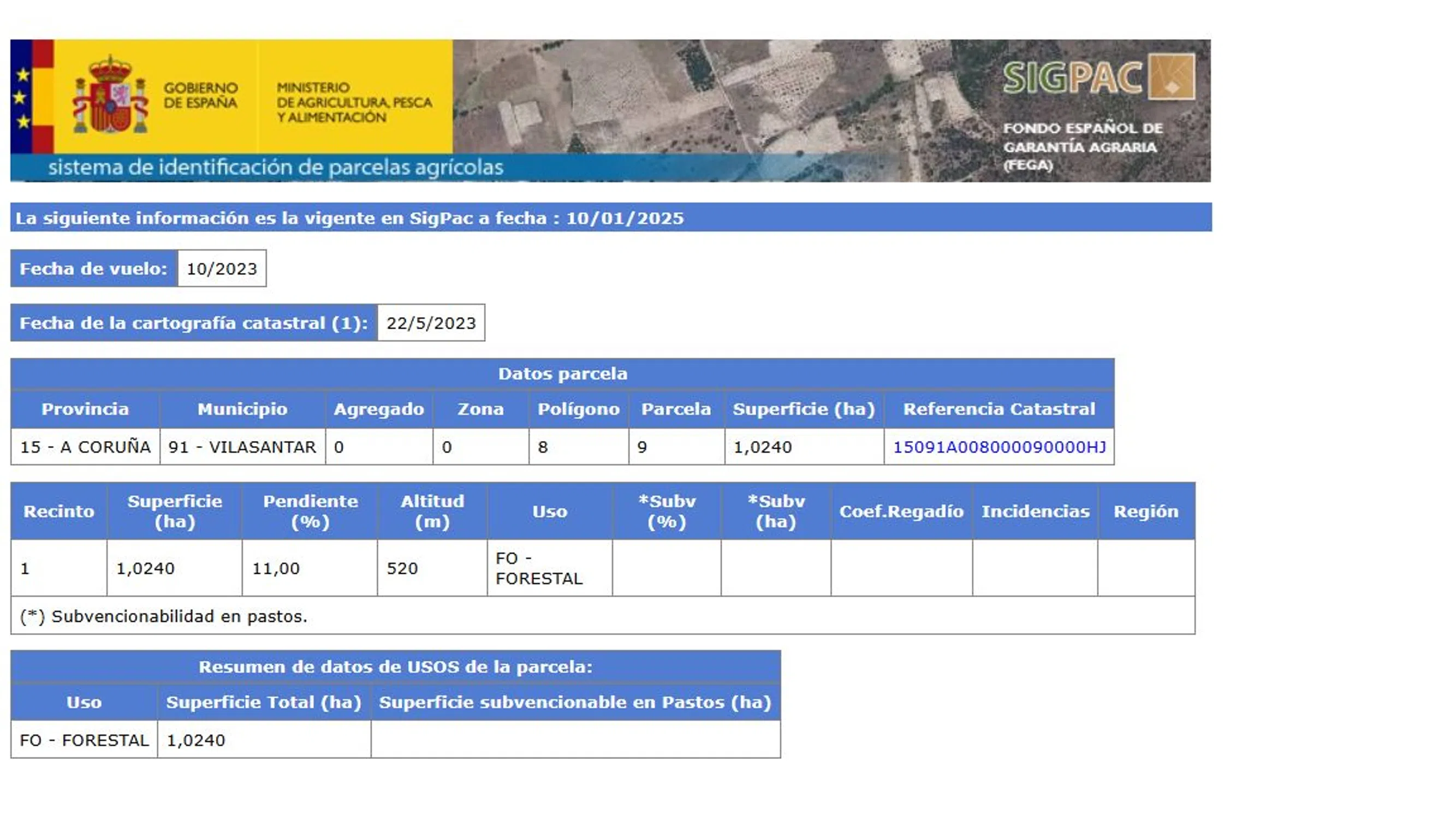The width and height of the screenshot is (1456, 819).
Task: Click the Datos parcela table header
Action: click(x=562, y=373)
